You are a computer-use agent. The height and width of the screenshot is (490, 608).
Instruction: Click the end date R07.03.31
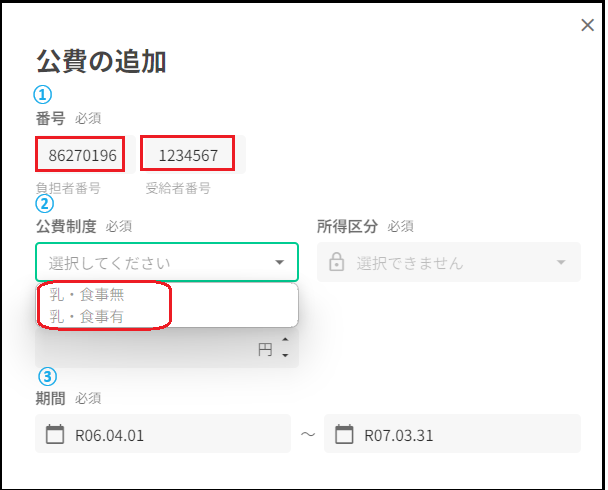point(396,435)
